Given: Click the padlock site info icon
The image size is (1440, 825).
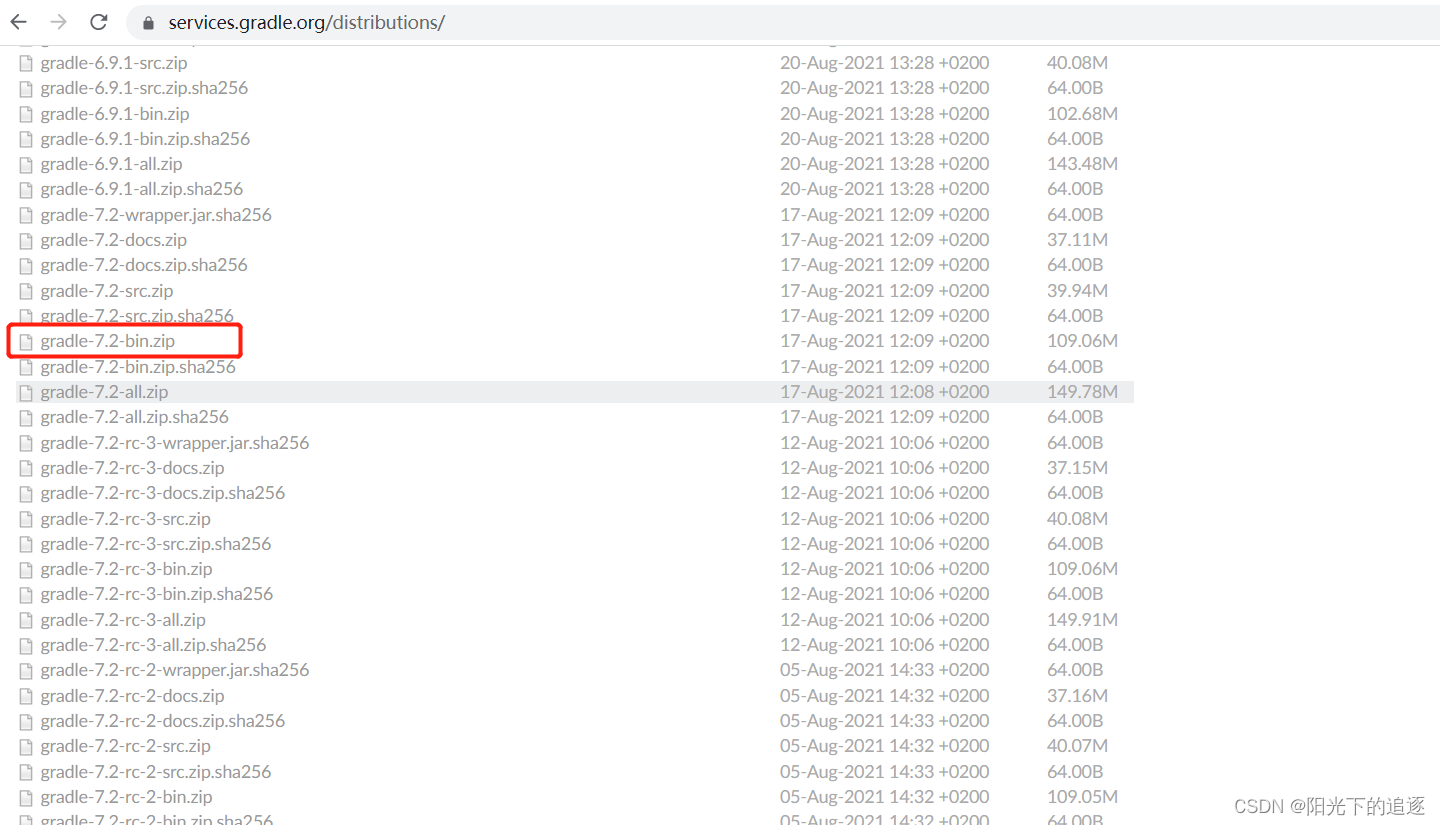Looking at the screenshot, I should coord(149,23).
